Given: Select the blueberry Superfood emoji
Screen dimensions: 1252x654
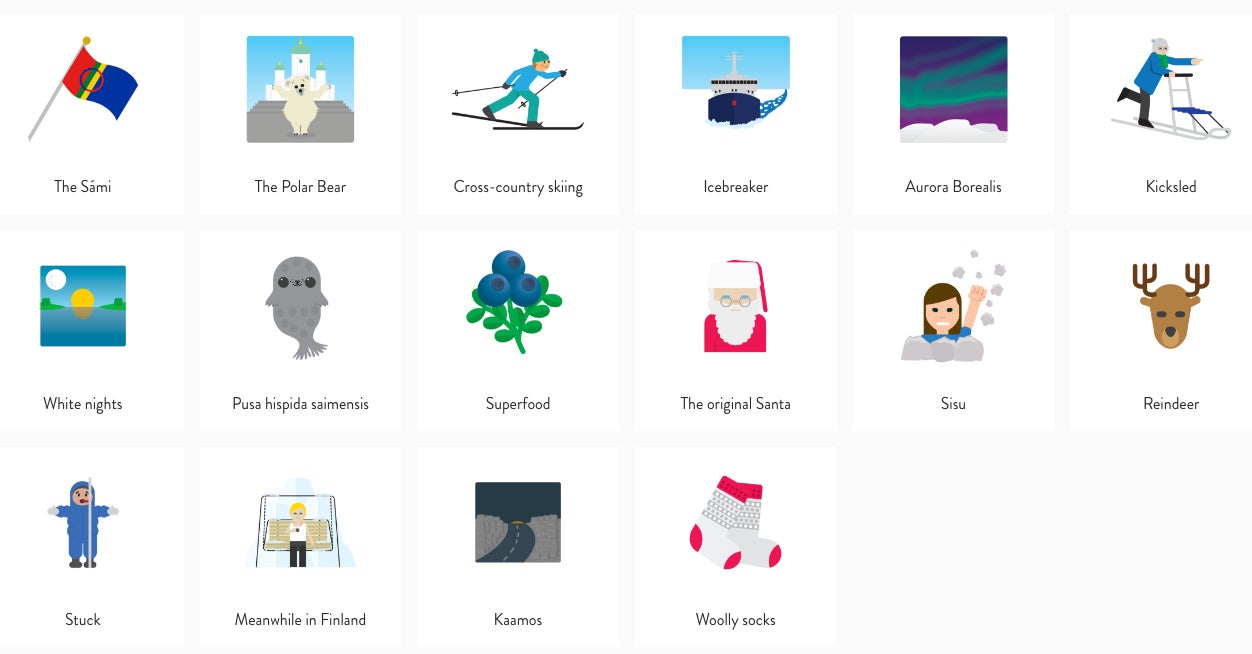Looking at the screenshot, I should pos(514,301).
